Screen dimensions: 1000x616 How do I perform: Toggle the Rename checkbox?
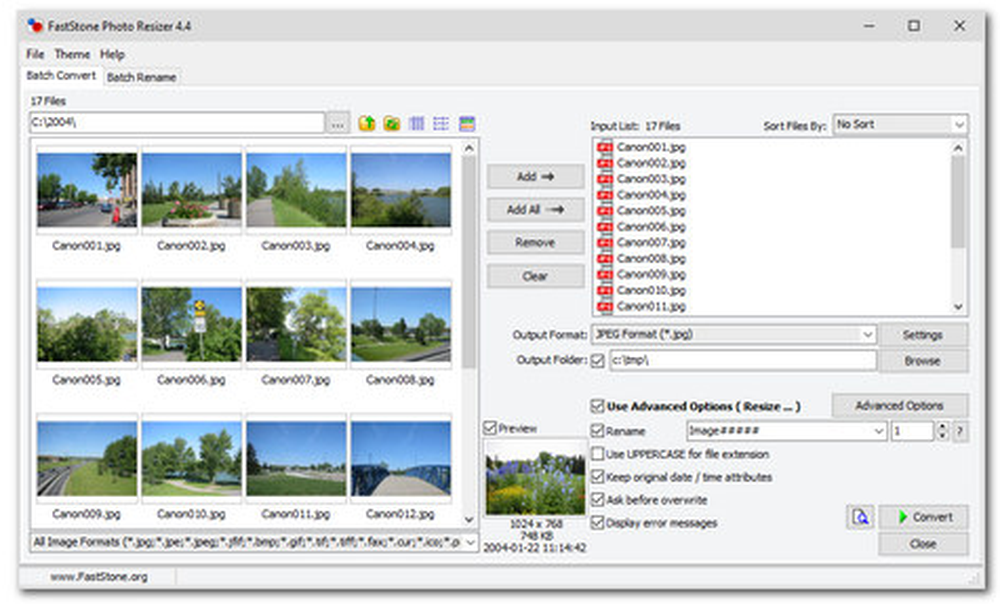pyautogui.click(x=598, y=431)
